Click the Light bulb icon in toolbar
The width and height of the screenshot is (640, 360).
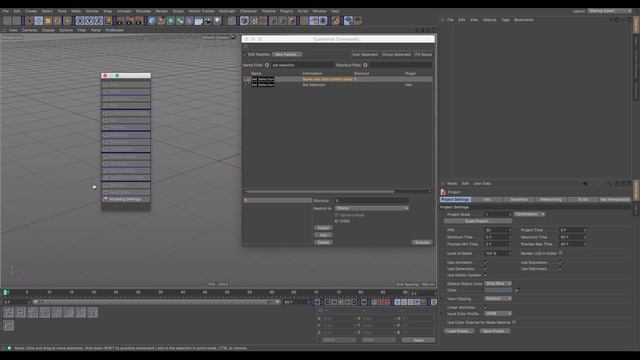coord(218,21)
